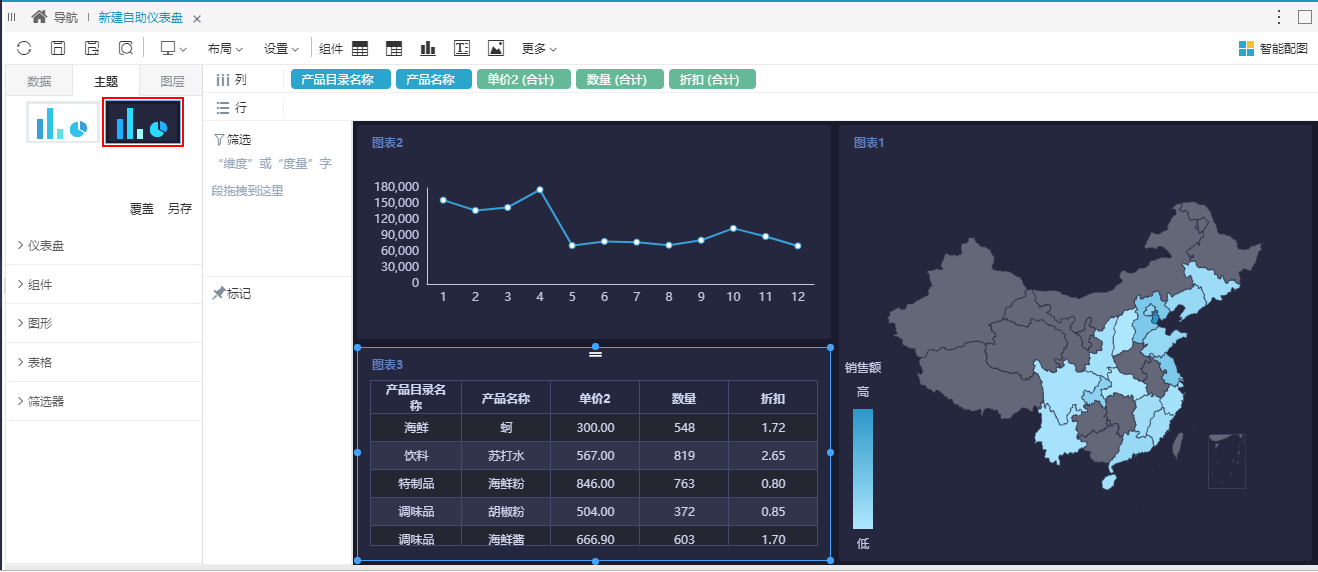Viewport: 1318px width, 572px height.
Task: Click the 胡椒粉 table cell
Action: tap(506, 512)
